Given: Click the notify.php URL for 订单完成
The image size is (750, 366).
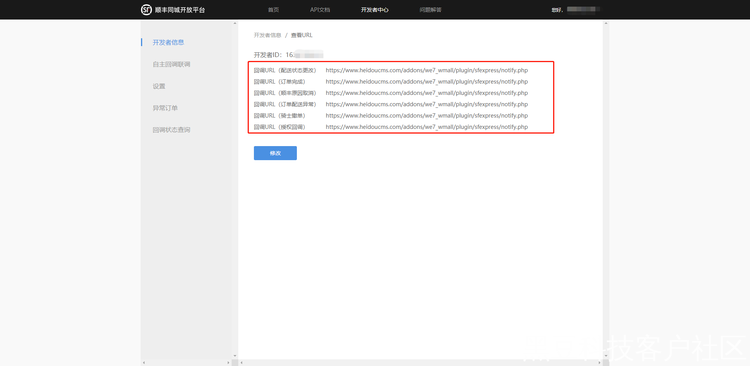Looking at the screenshot, I should coord(427,82).
